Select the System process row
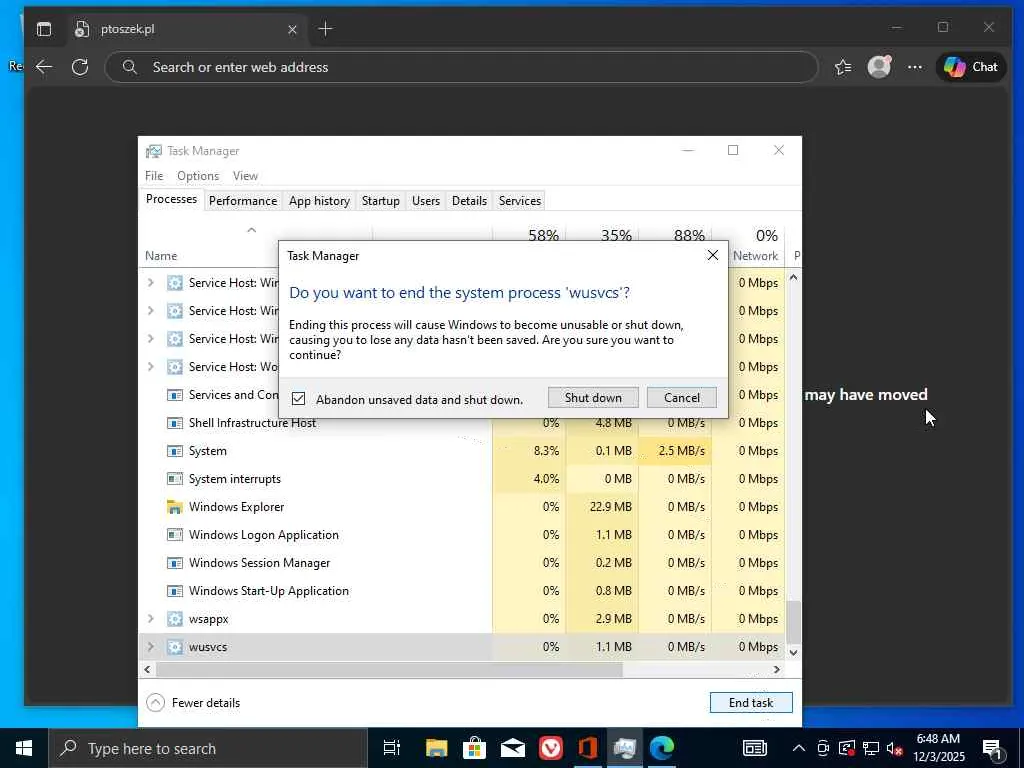 [x=462, y=451]
